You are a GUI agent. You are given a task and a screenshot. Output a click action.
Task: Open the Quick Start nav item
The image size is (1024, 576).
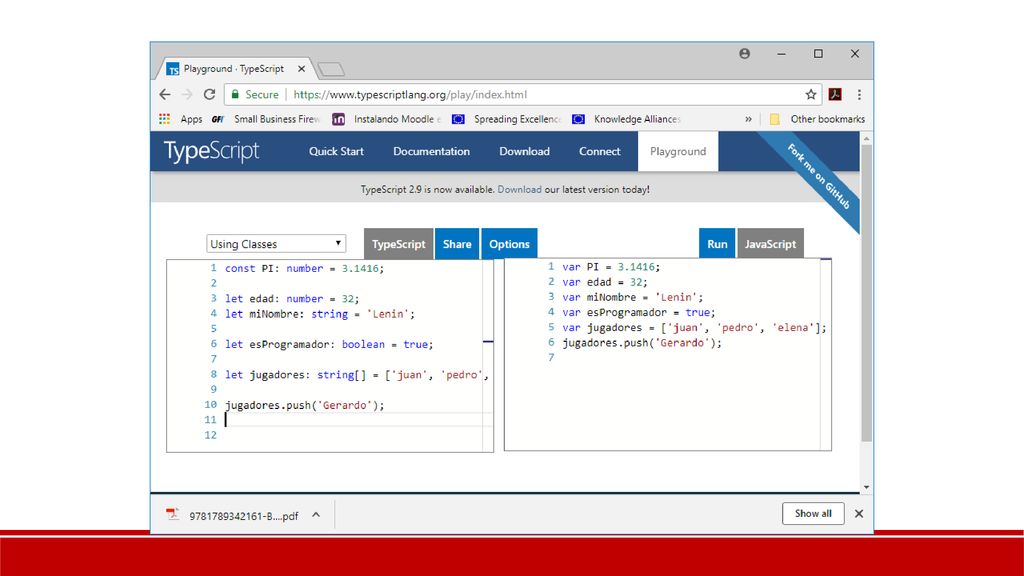[x=336, y=152]
